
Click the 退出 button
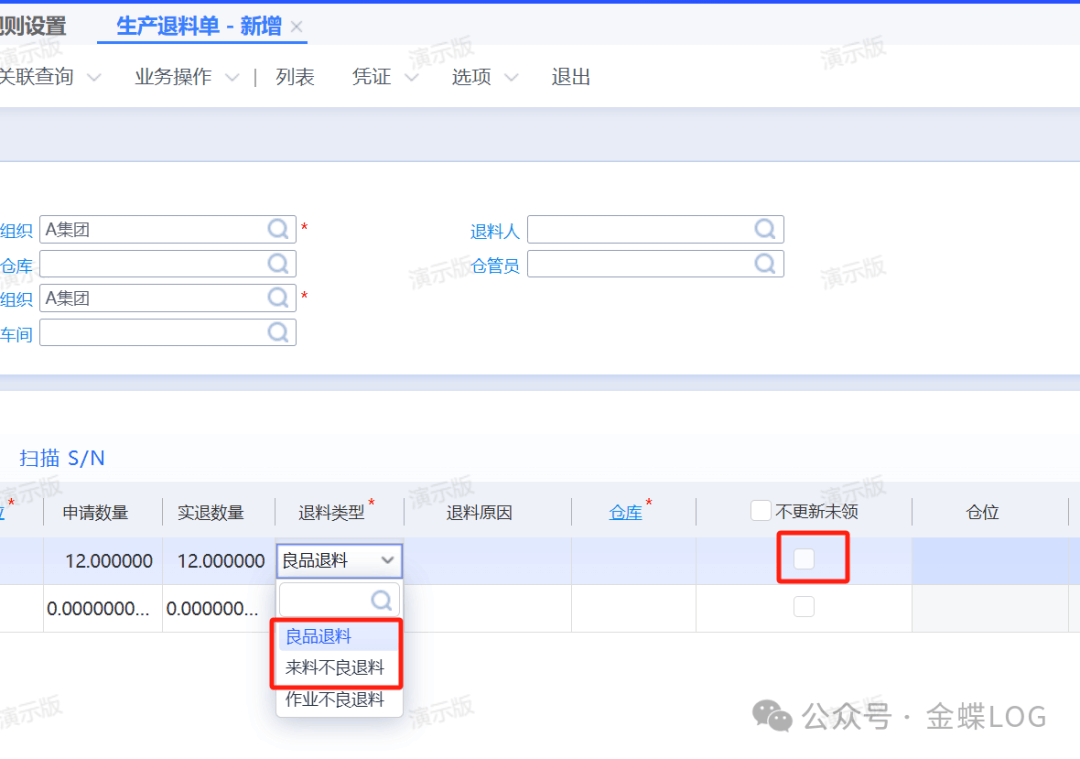[x=571, y=77]
